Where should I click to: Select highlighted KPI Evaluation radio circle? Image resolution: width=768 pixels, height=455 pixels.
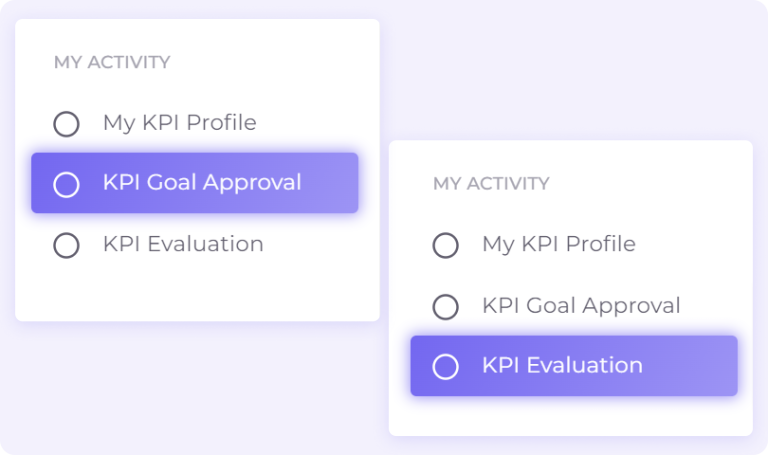445,366
